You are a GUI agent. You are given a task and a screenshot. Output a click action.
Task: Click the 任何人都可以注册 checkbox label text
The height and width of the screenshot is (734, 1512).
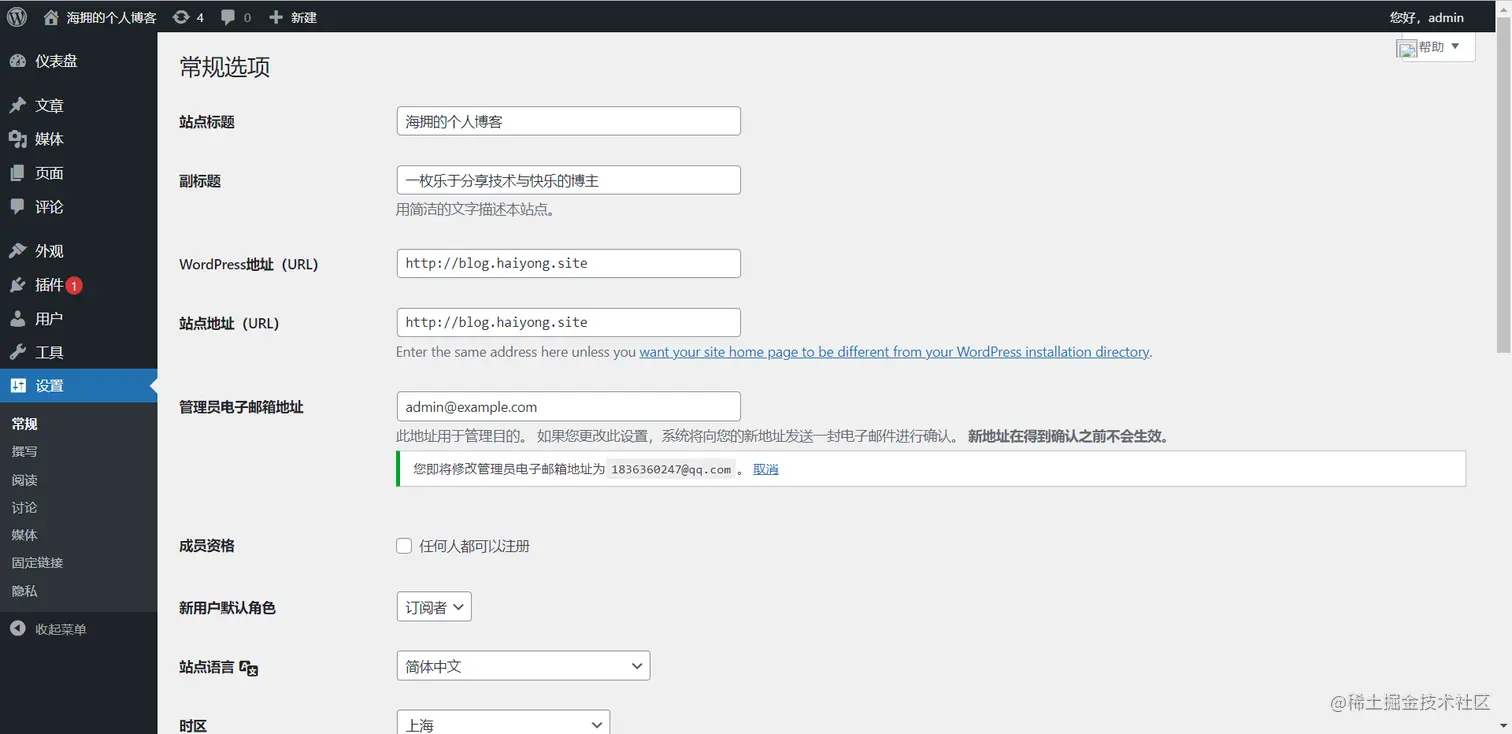pyautogui.click(x=475, y=546)
